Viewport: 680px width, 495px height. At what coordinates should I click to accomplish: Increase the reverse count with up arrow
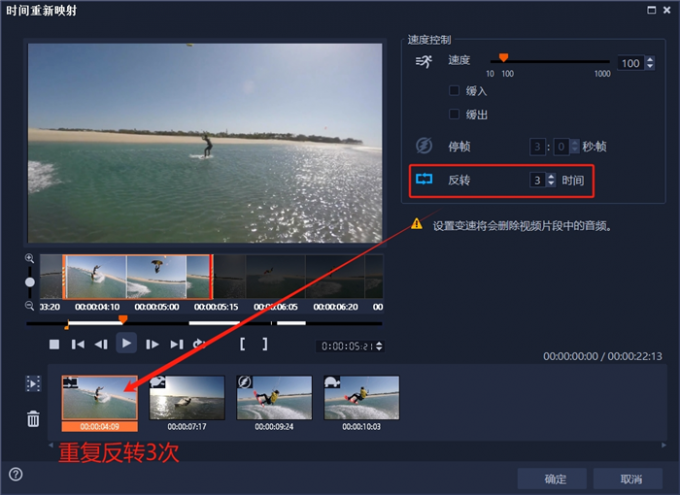pyautogui.click(x=551, y=177)
